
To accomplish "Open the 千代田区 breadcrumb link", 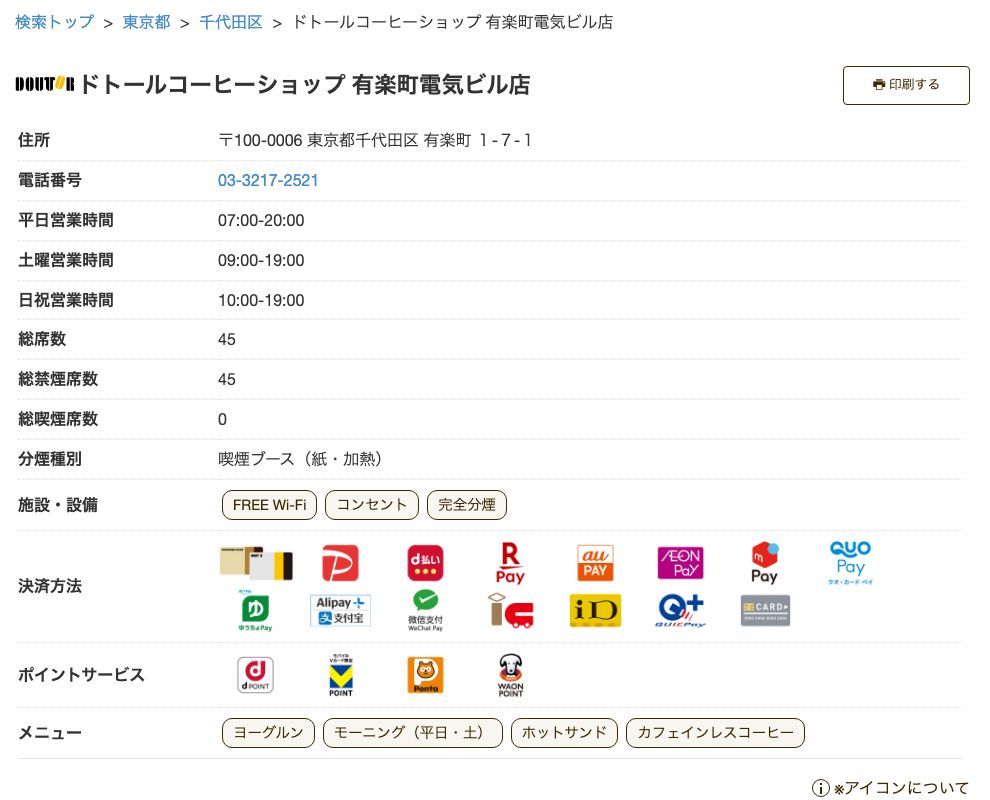I will click(x=230, y=22).
